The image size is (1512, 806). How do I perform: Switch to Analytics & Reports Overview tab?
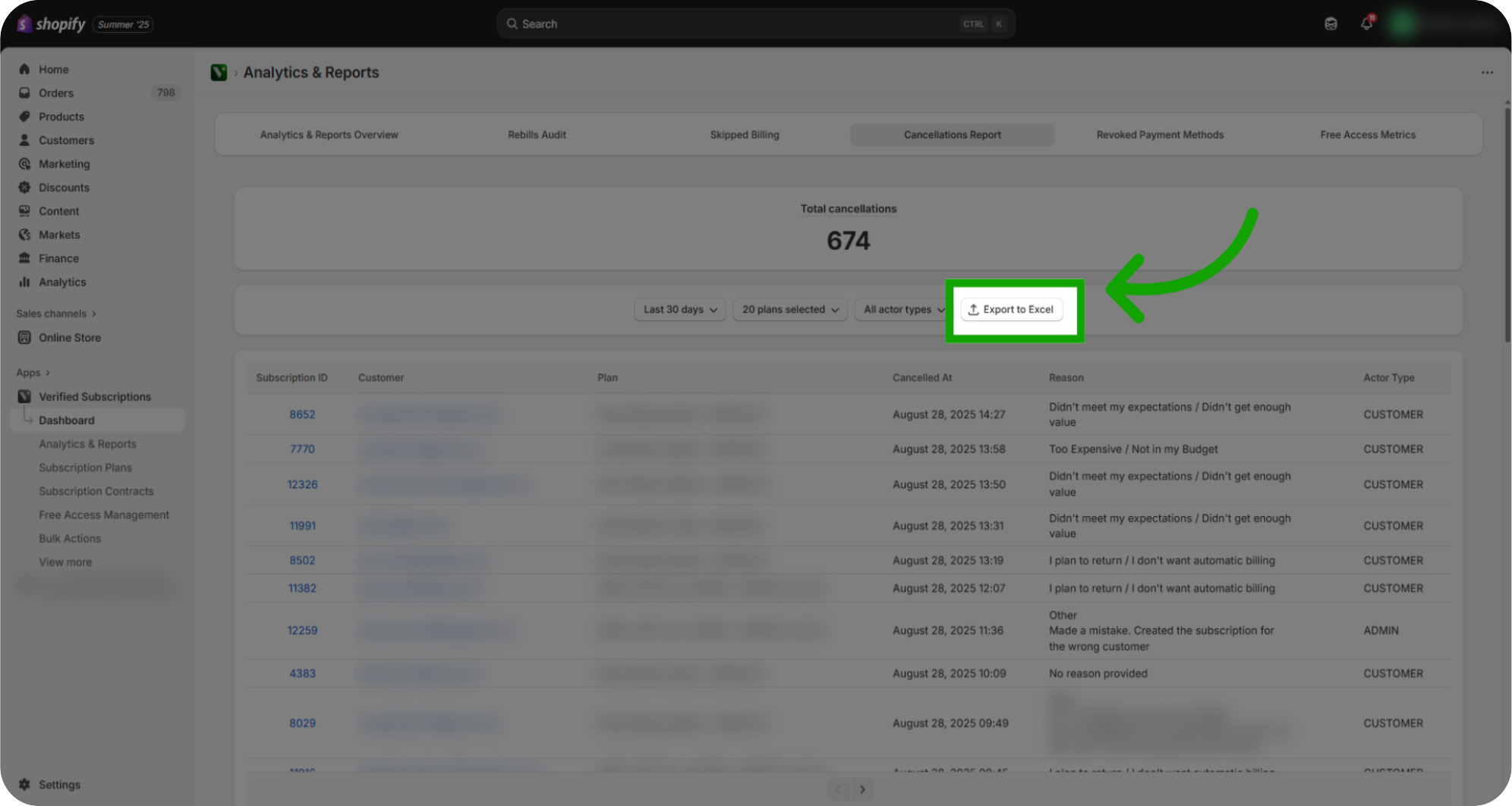pos(329,134)
